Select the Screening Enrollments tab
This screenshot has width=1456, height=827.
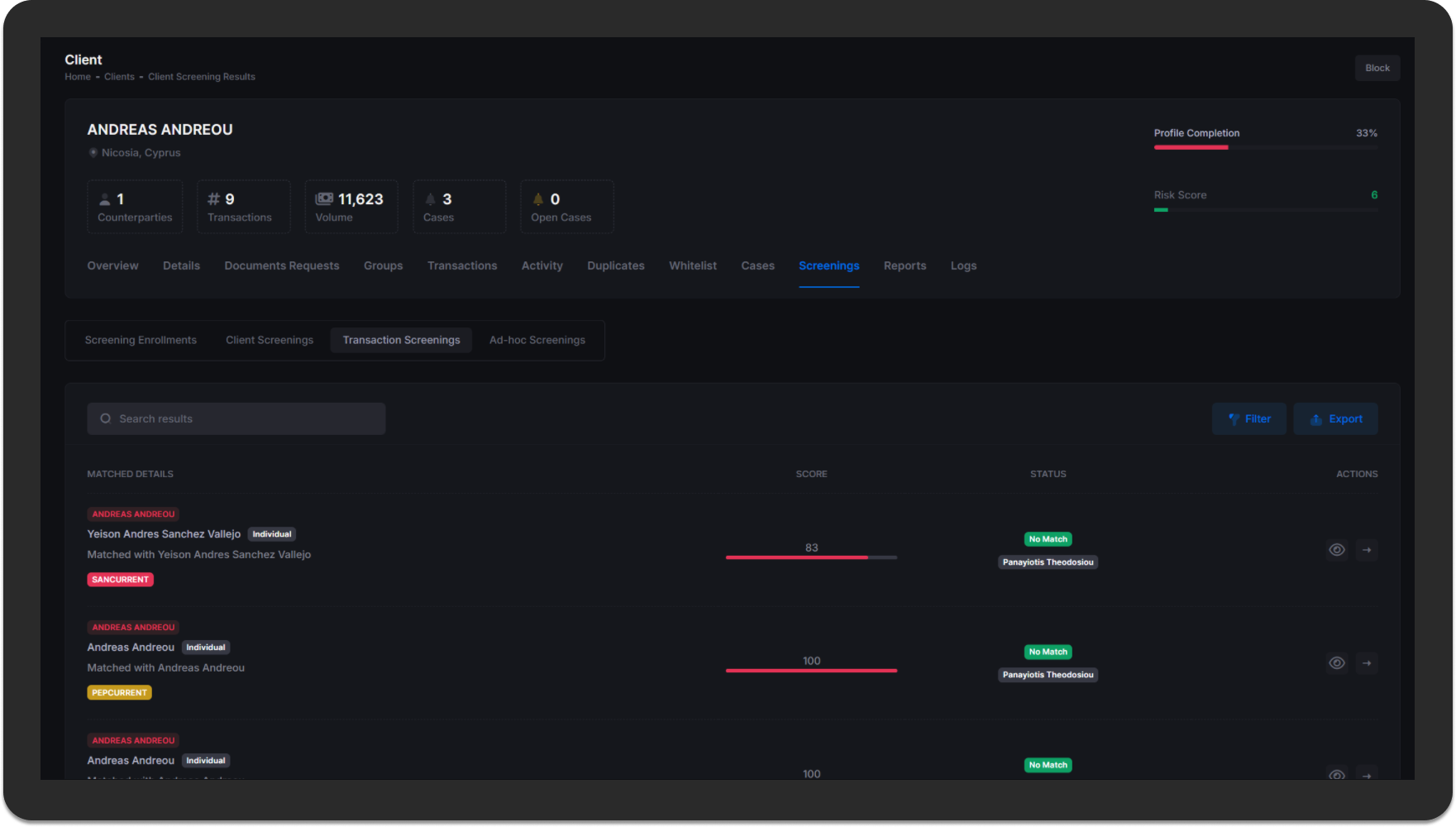coord(141,341)
